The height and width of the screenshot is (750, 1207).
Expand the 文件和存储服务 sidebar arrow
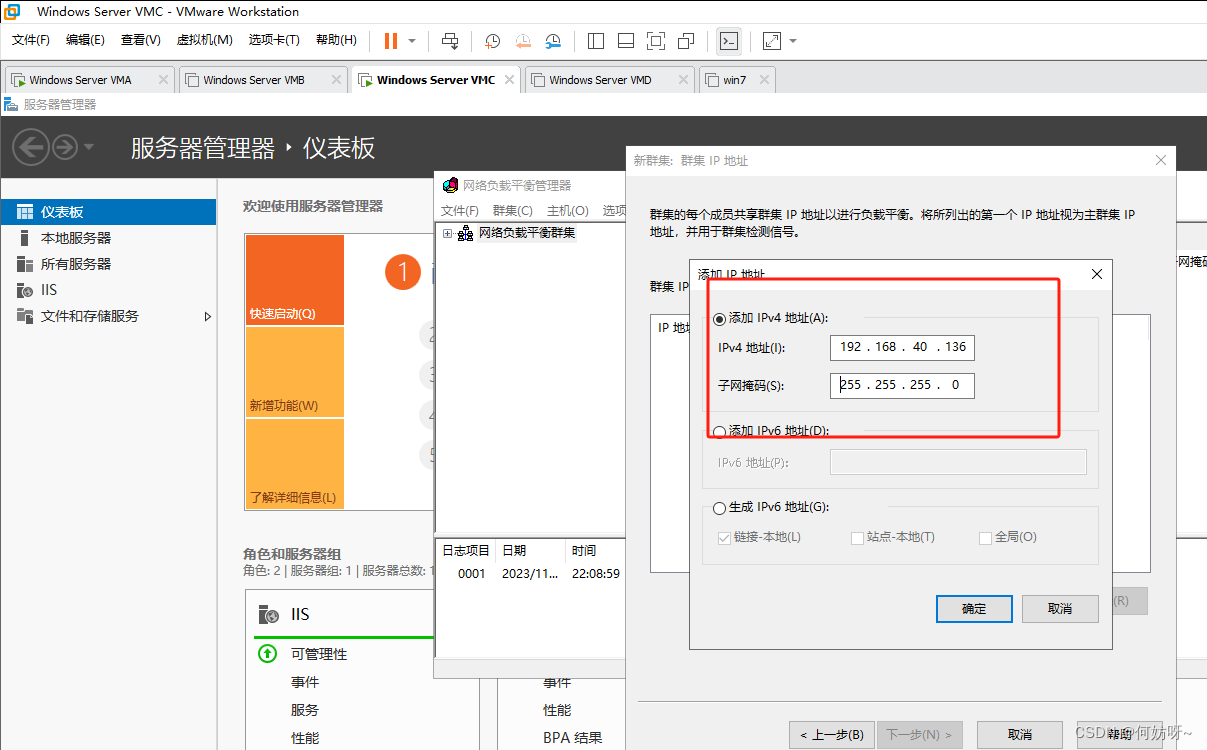pyautogui.click(x=208, y=317)
